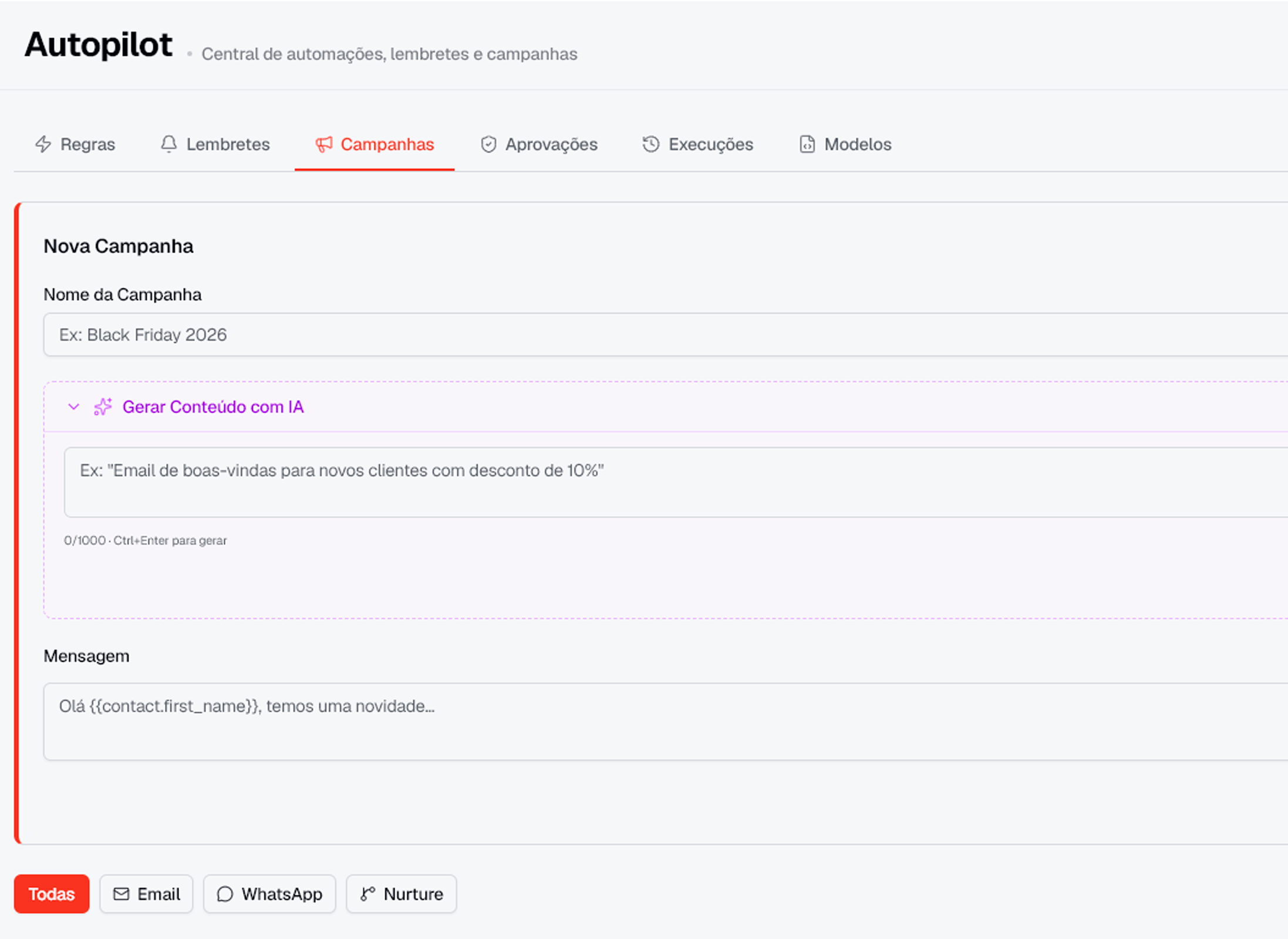
Task: Click the Nome da Campanha label
Action: [x=123, y=294]
